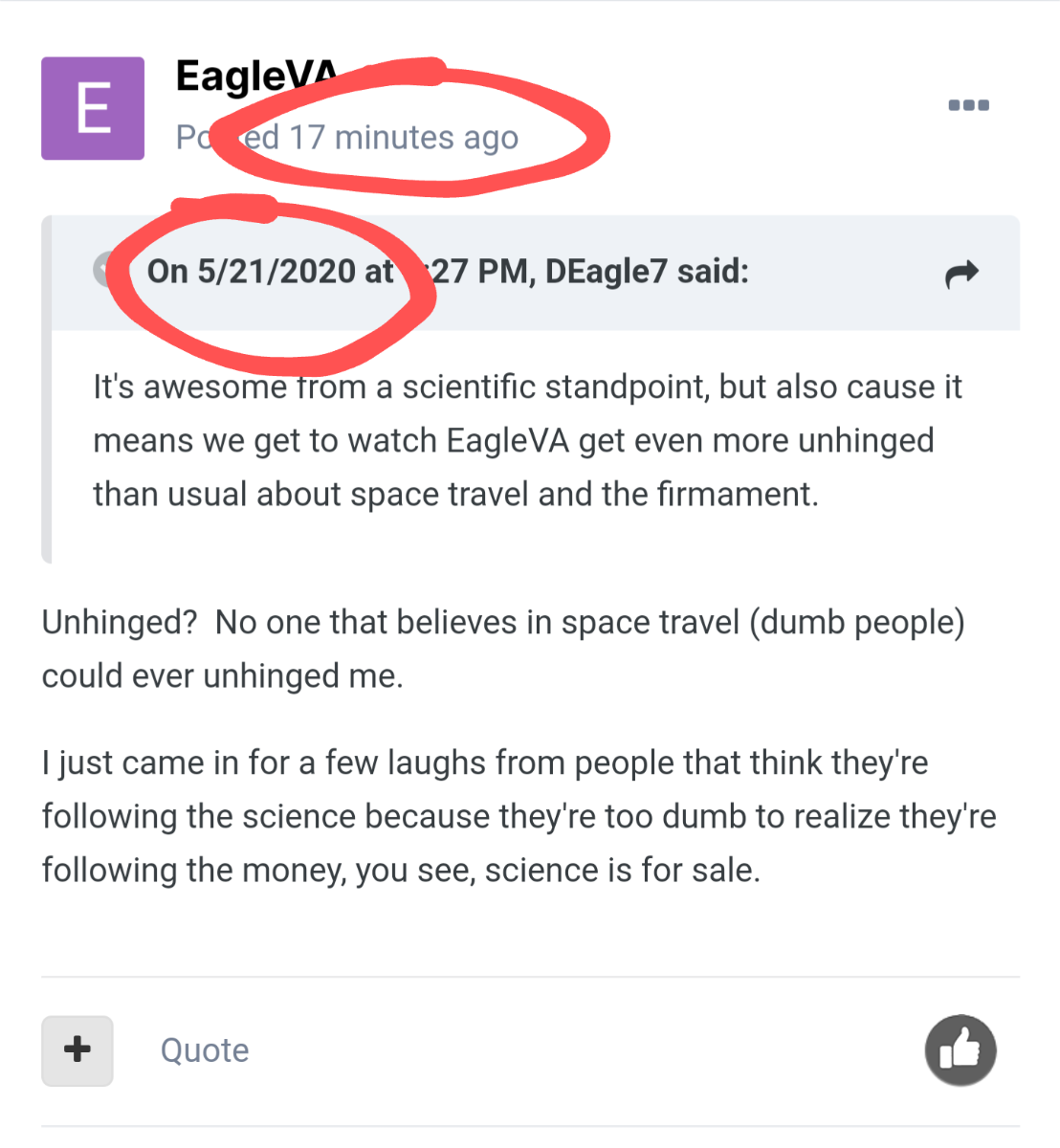Open EagleVA's purple E avatar

tap(93, 108)
